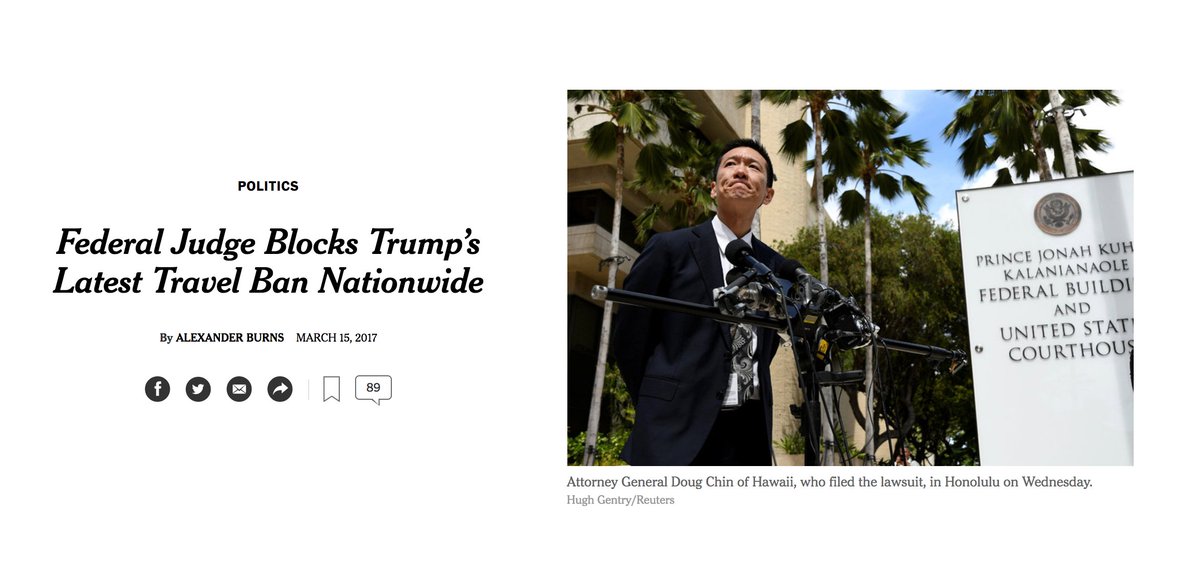Open Alexander Burns author page
The height and width of the screenshot is (566, 1200).
(229, 338)
